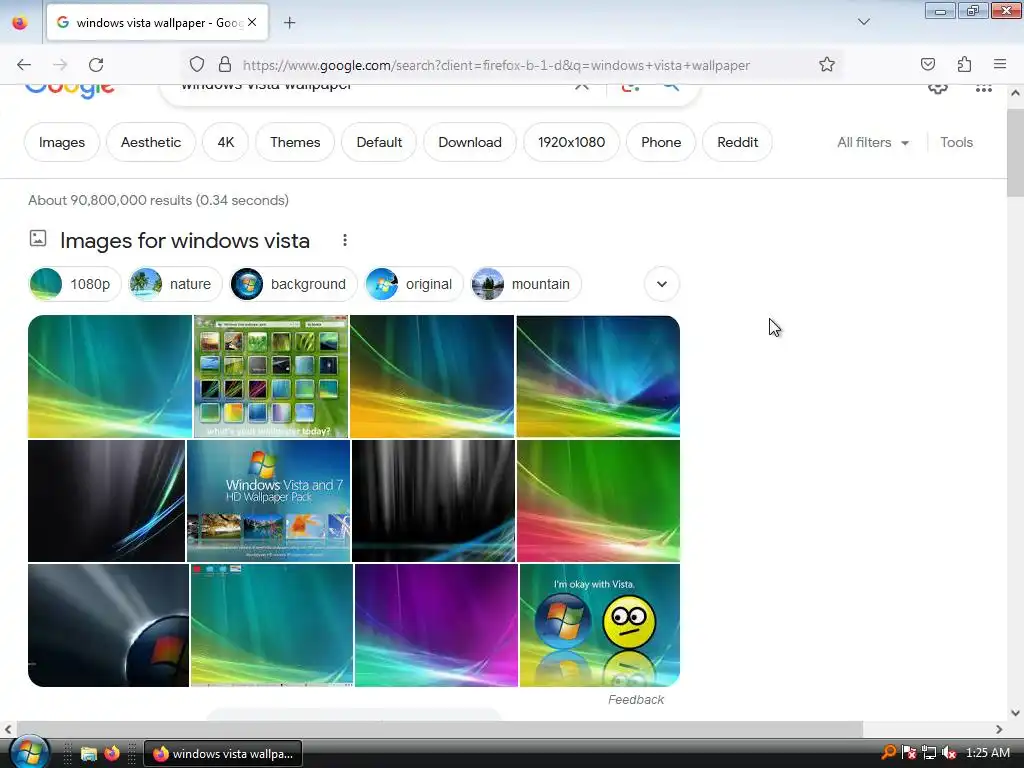Open the Images for windows vista heading
The width and height of the screenshot is (1024, 768).
click(x=185, y=240)
